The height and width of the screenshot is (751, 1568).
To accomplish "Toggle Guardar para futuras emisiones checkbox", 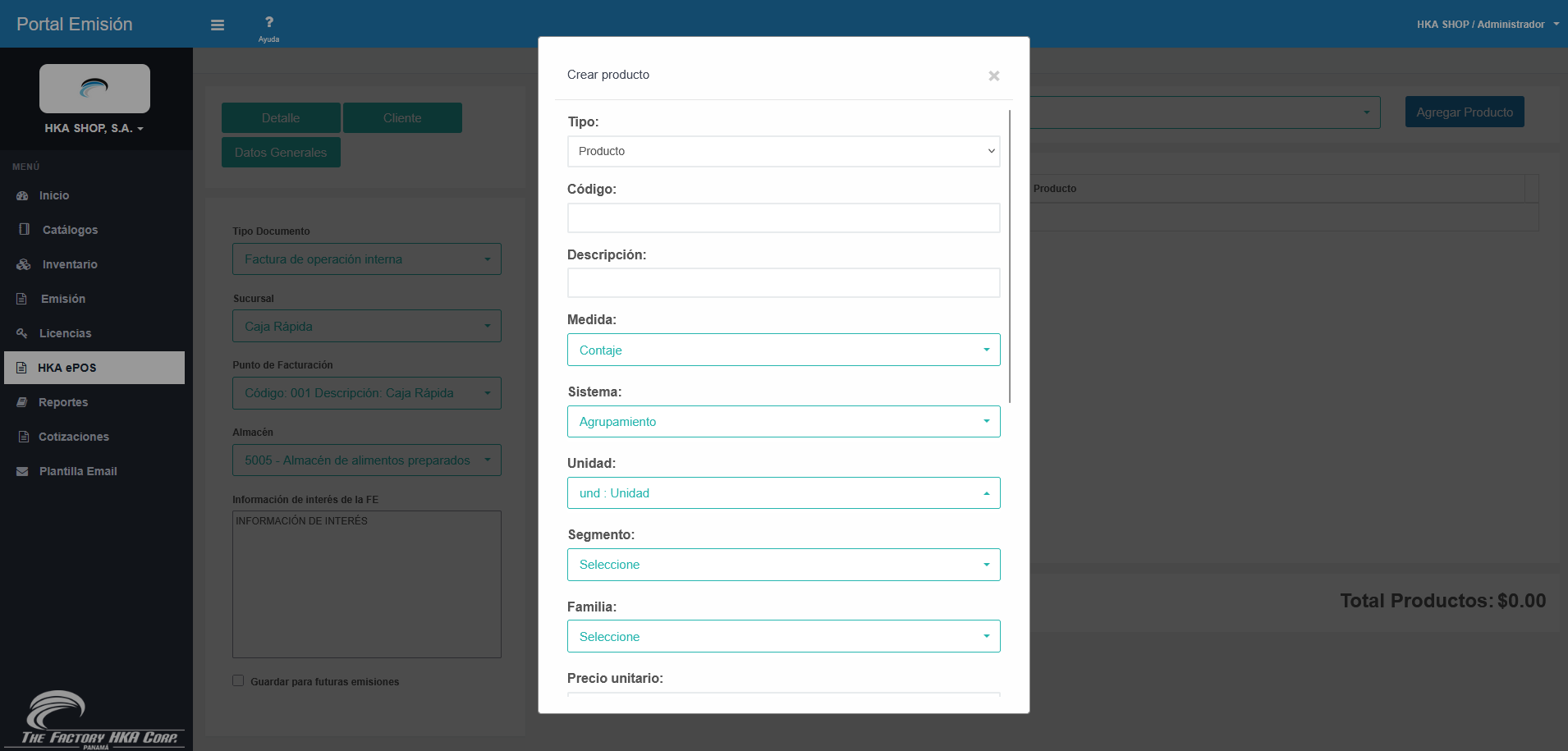I will [x=238, y=681].
